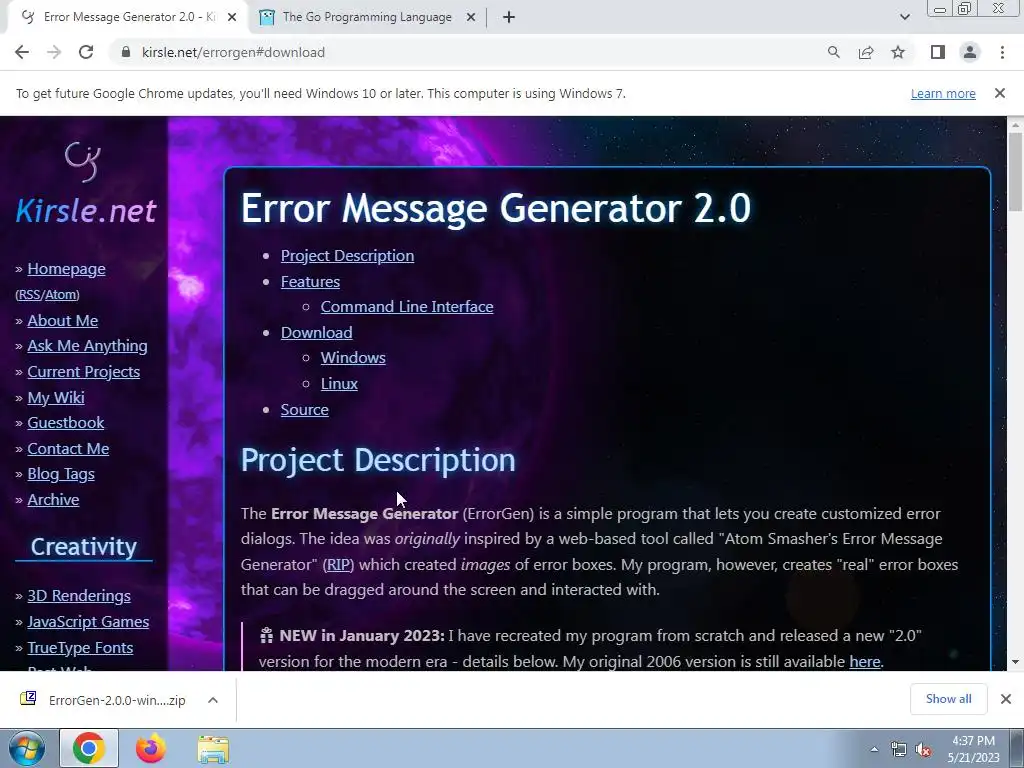Open JavaScript Games link

tap(88, 621)
